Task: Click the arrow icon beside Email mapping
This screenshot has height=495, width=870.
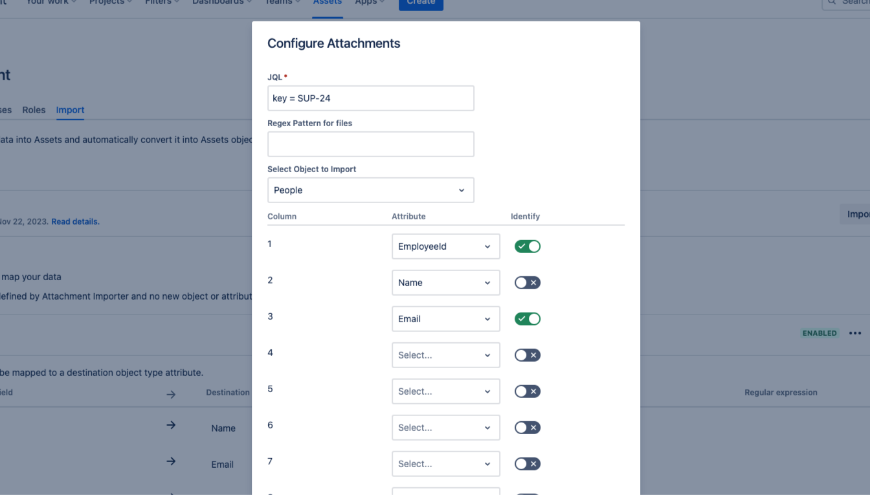Action: (x=171, y=462)
